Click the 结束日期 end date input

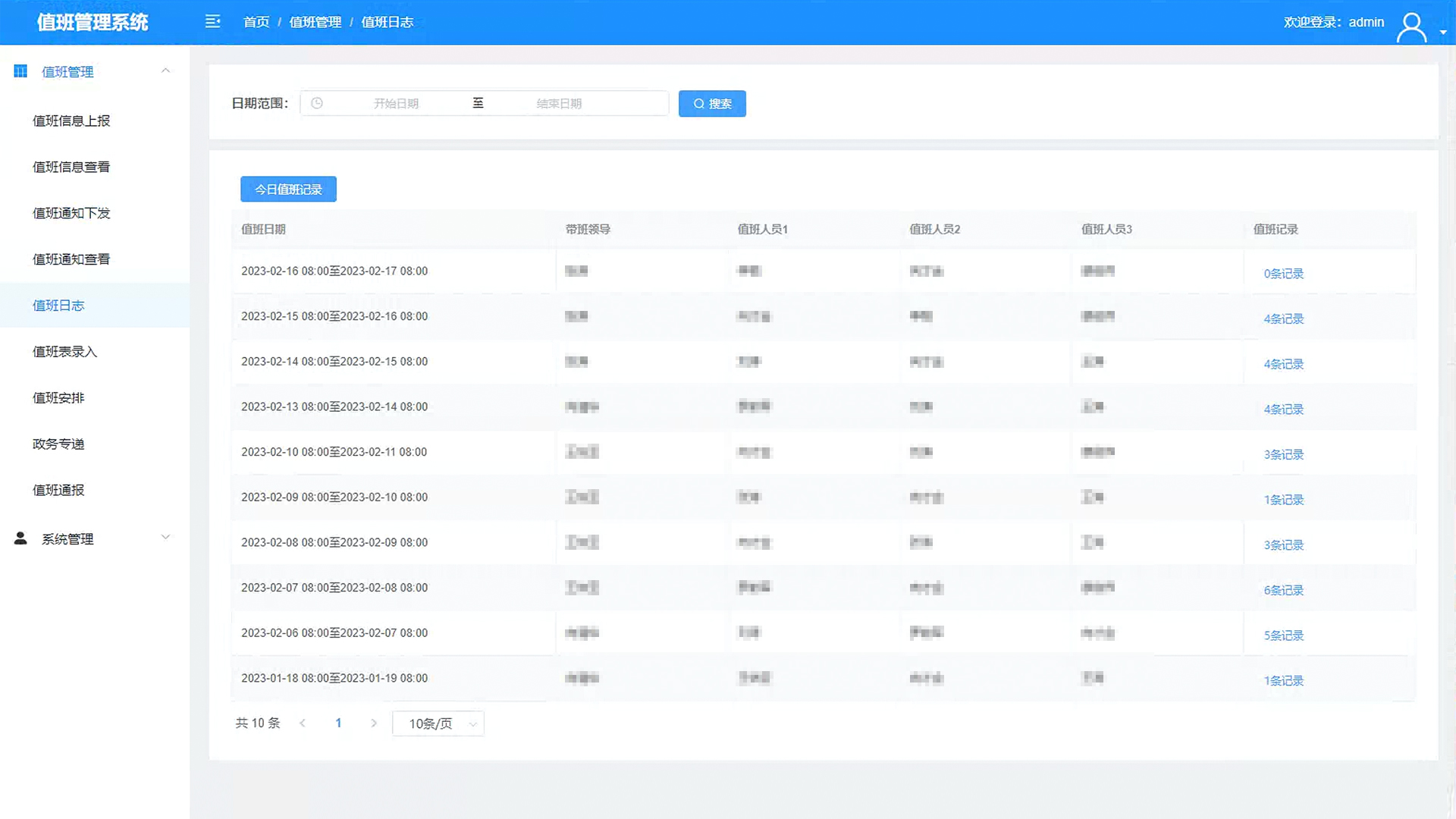[559, 103]
